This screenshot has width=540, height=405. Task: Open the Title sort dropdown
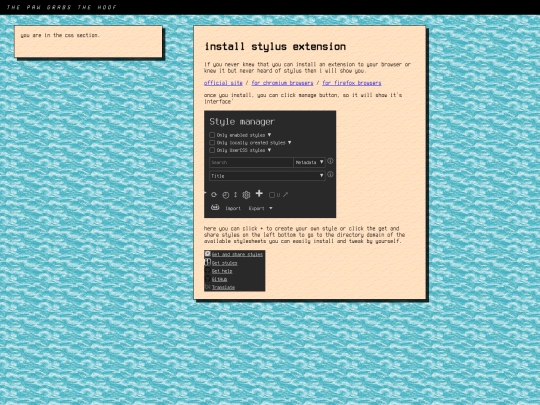pyautogui.click(x=267, y=176)
